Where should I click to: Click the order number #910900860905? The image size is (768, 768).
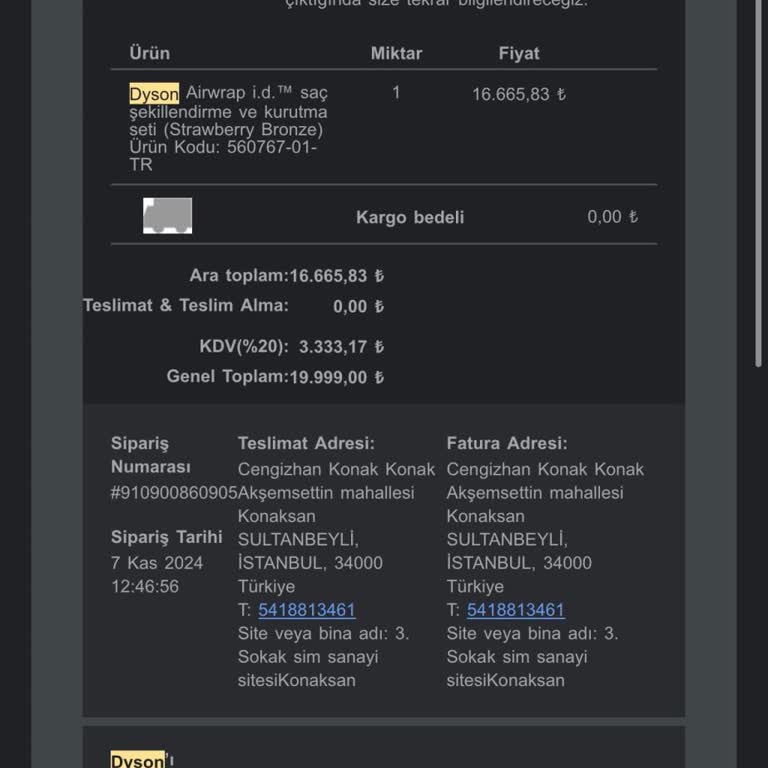pyautogui.click(x=174, y=492)
